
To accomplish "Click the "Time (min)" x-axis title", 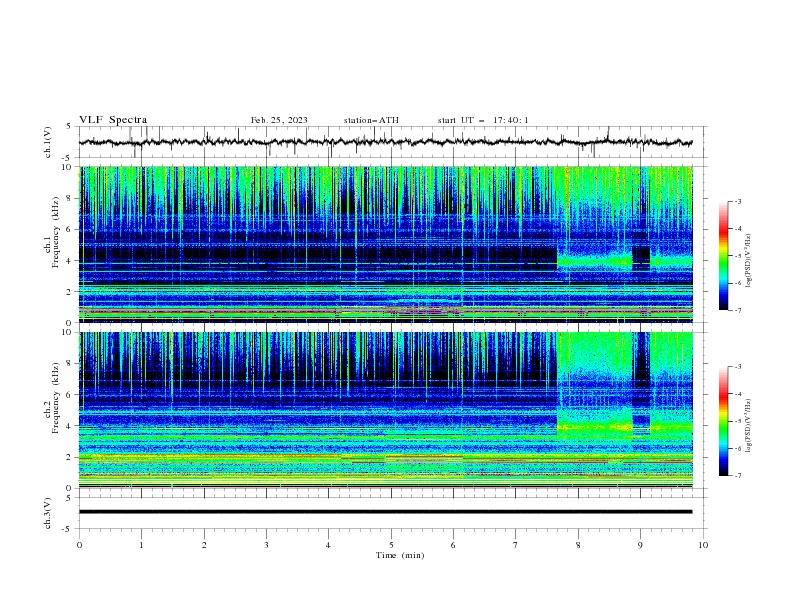I will coord(400,555).
